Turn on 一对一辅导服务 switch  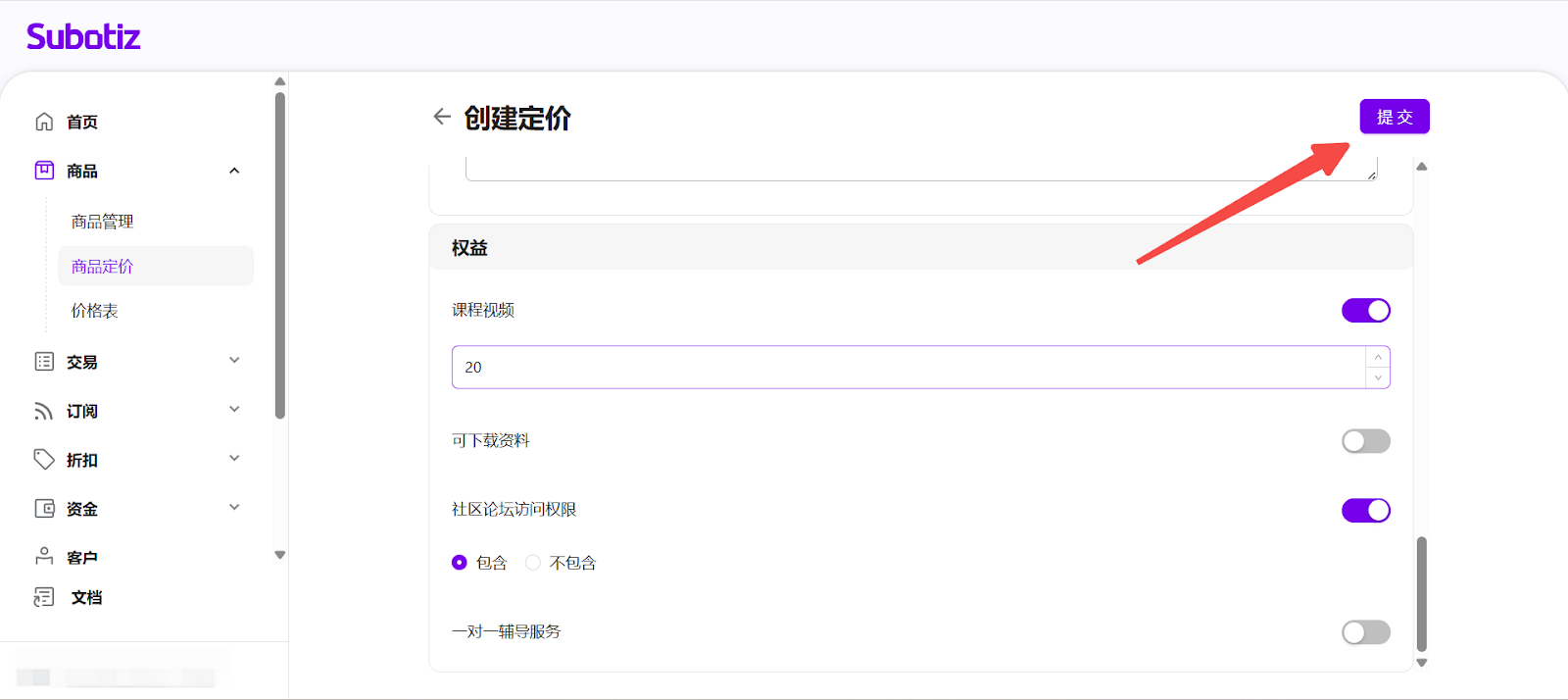click(1365, 632)
